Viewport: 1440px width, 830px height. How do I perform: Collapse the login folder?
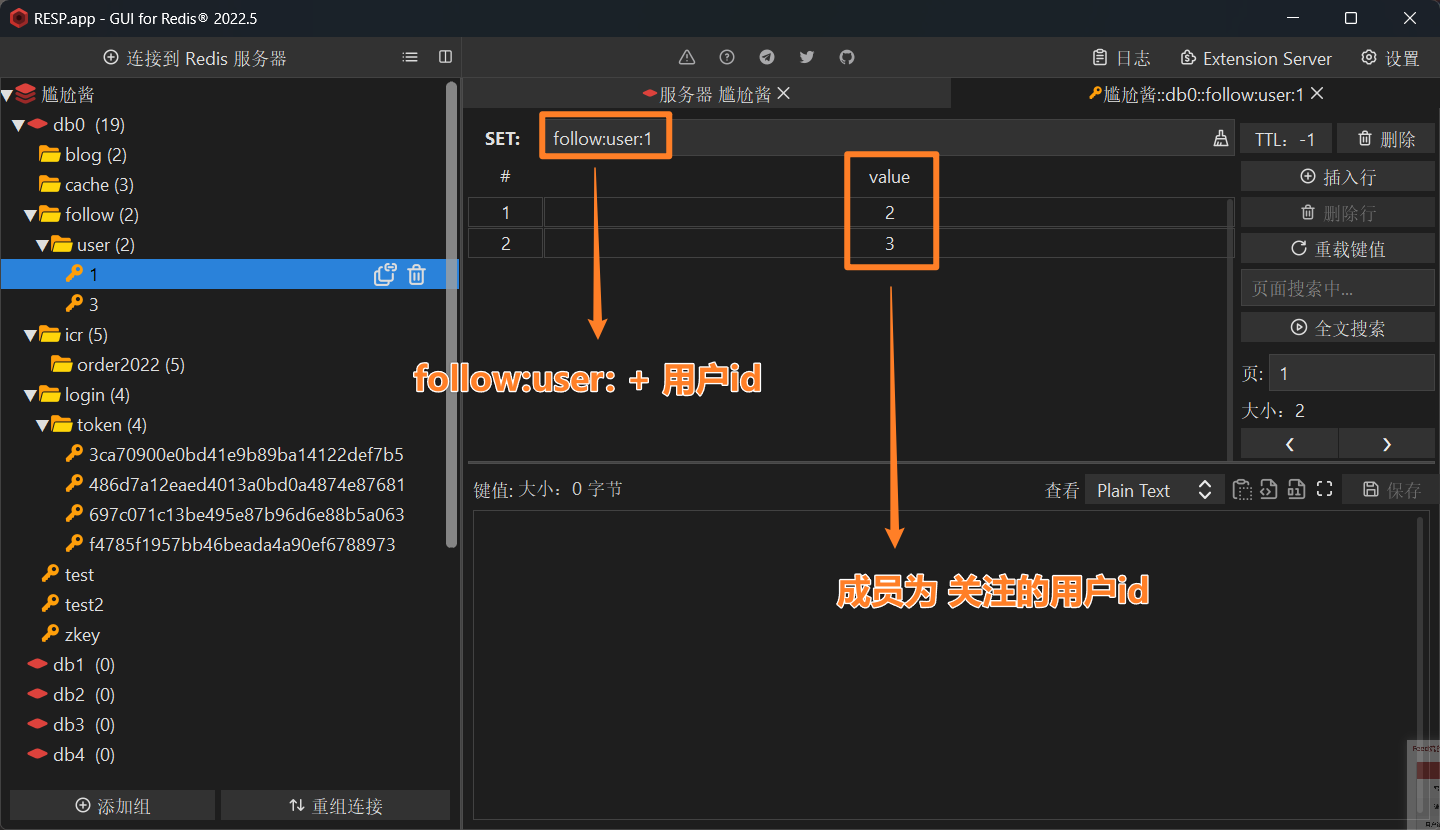(x=31, y=395)
